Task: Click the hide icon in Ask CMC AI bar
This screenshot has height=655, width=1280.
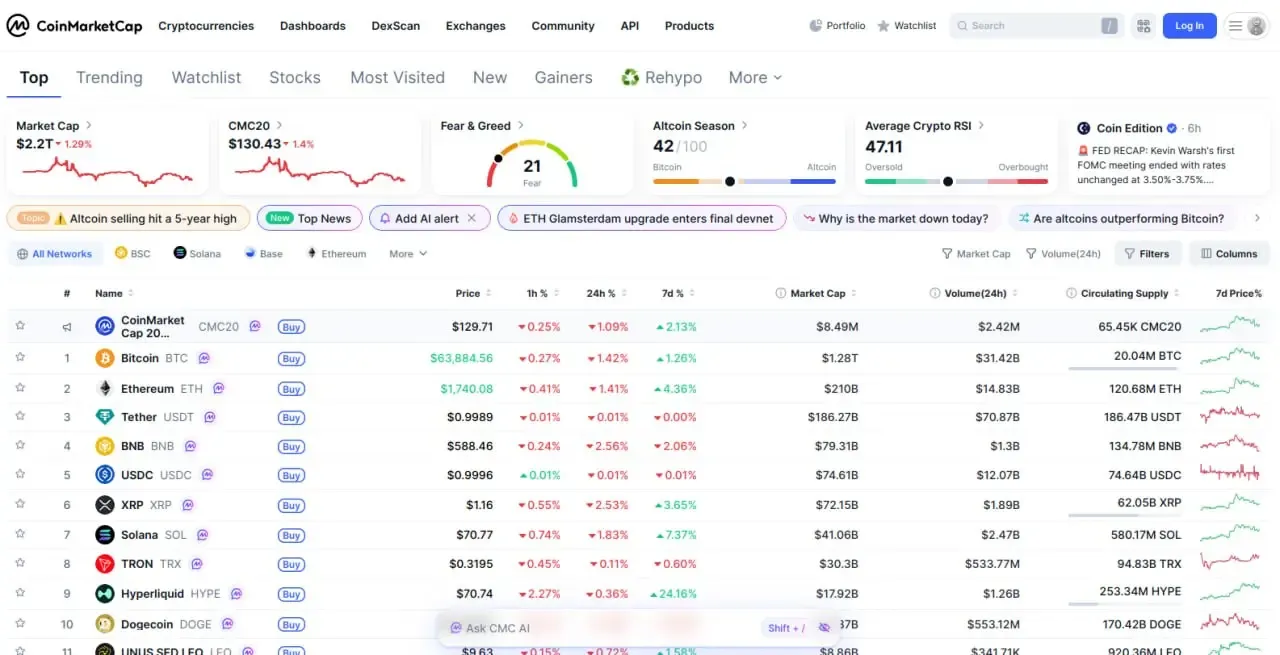Action: 824,628
